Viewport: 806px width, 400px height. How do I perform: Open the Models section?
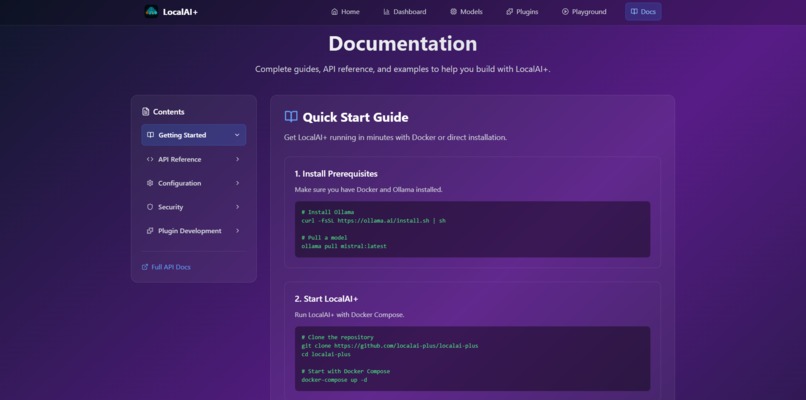tap(466, 11)
